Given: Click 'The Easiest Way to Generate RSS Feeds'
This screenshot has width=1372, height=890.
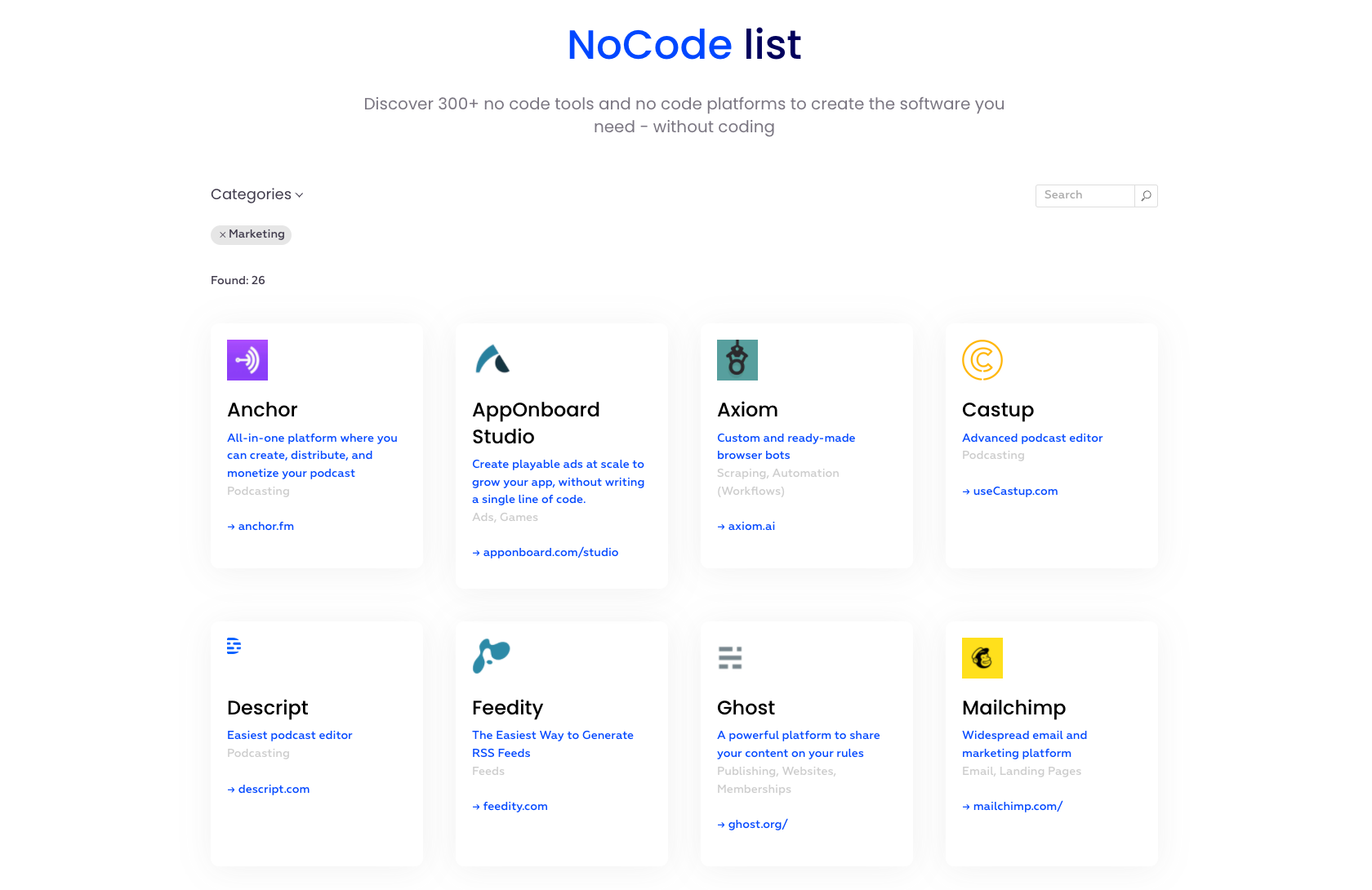Looking at the screenshot, I should 553,745.
